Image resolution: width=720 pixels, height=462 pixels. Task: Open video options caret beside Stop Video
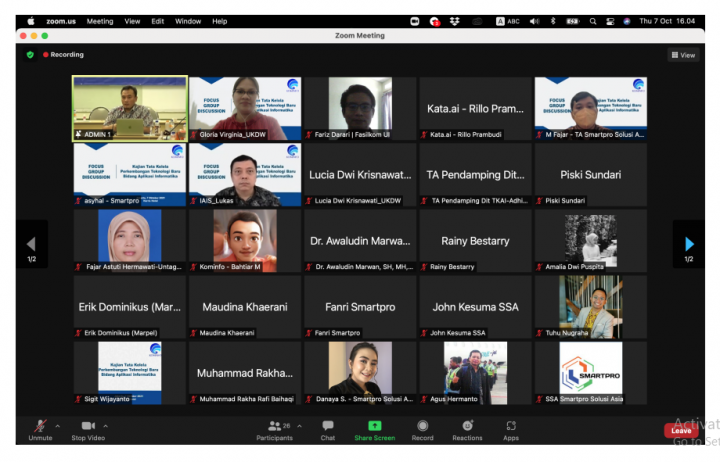coord(105,426)
